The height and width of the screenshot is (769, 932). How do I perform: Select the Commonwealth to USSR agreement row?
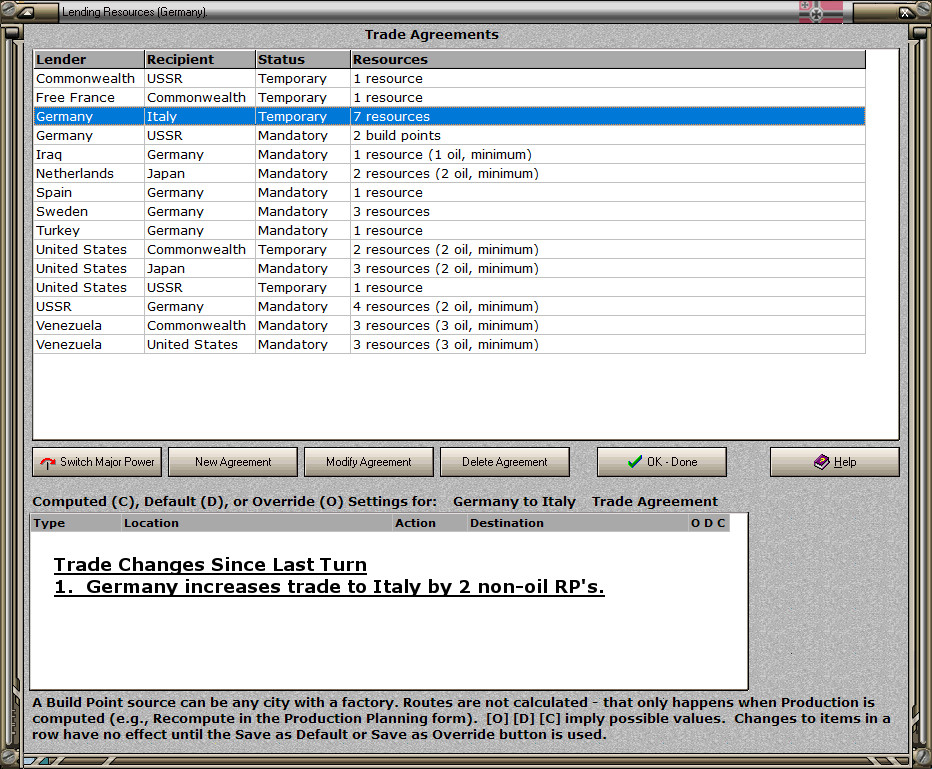pyautogui.click(x=449, y=78)
